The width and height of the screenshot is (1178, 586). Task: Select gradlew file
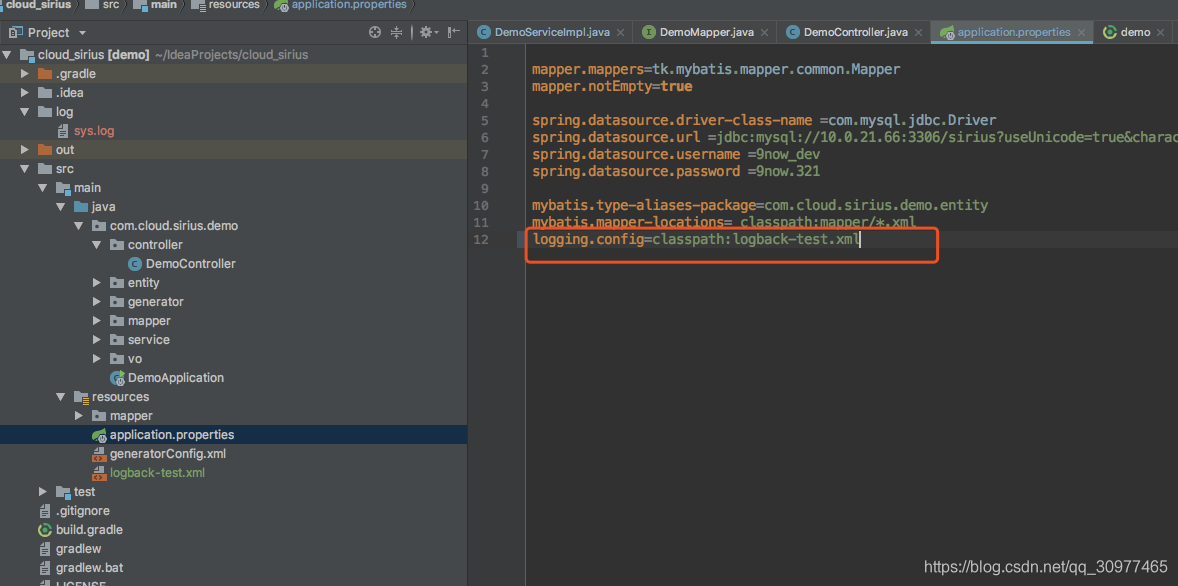click(78, 549)
